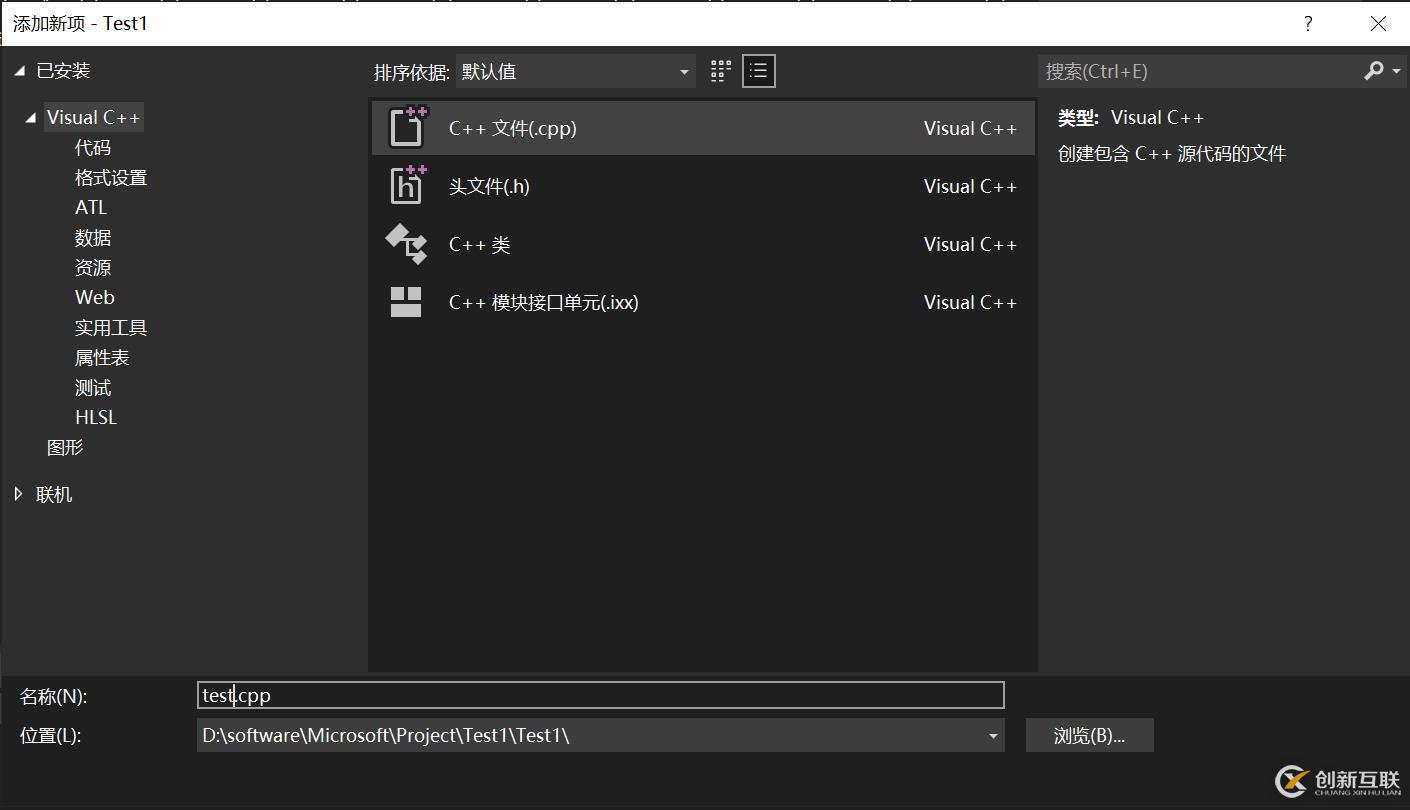Collapse the 已安装 tree node
This screenshot has height=810, width=1410.
pyautogui.click(x=20, y=71)
